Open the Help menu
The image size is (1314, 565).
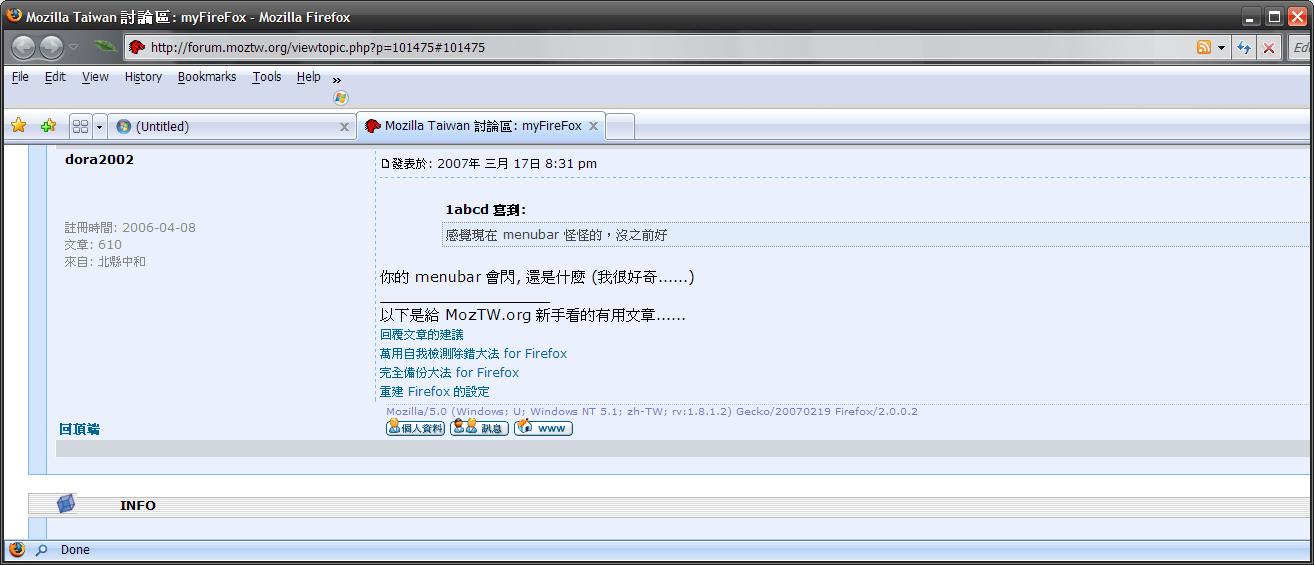coord(309,77)
